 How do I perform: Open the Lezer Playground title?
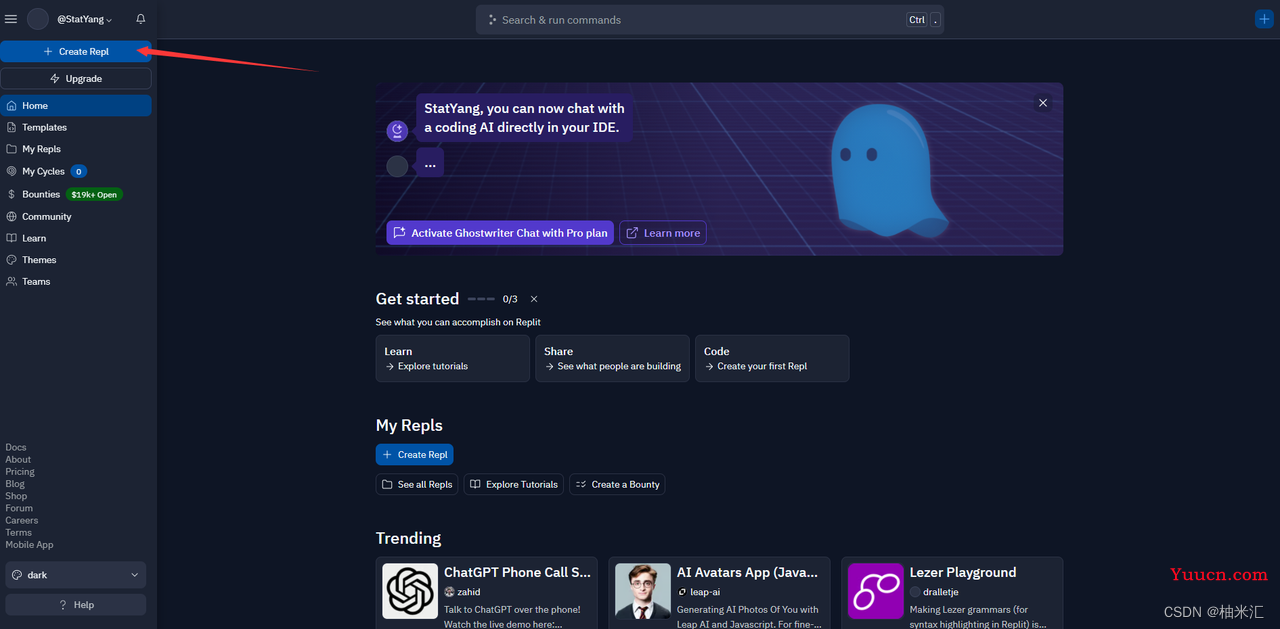[963, 572]
